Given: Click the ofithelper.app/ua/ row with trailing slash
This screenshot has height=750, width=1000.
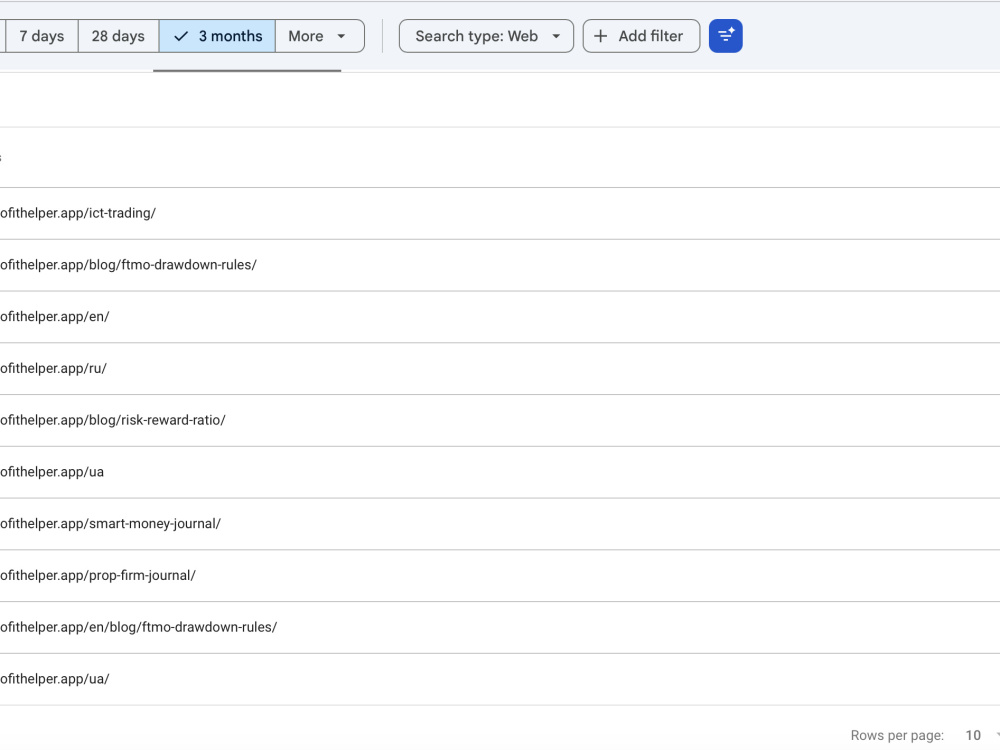Looking at the screenshot, I should point(500,679).
